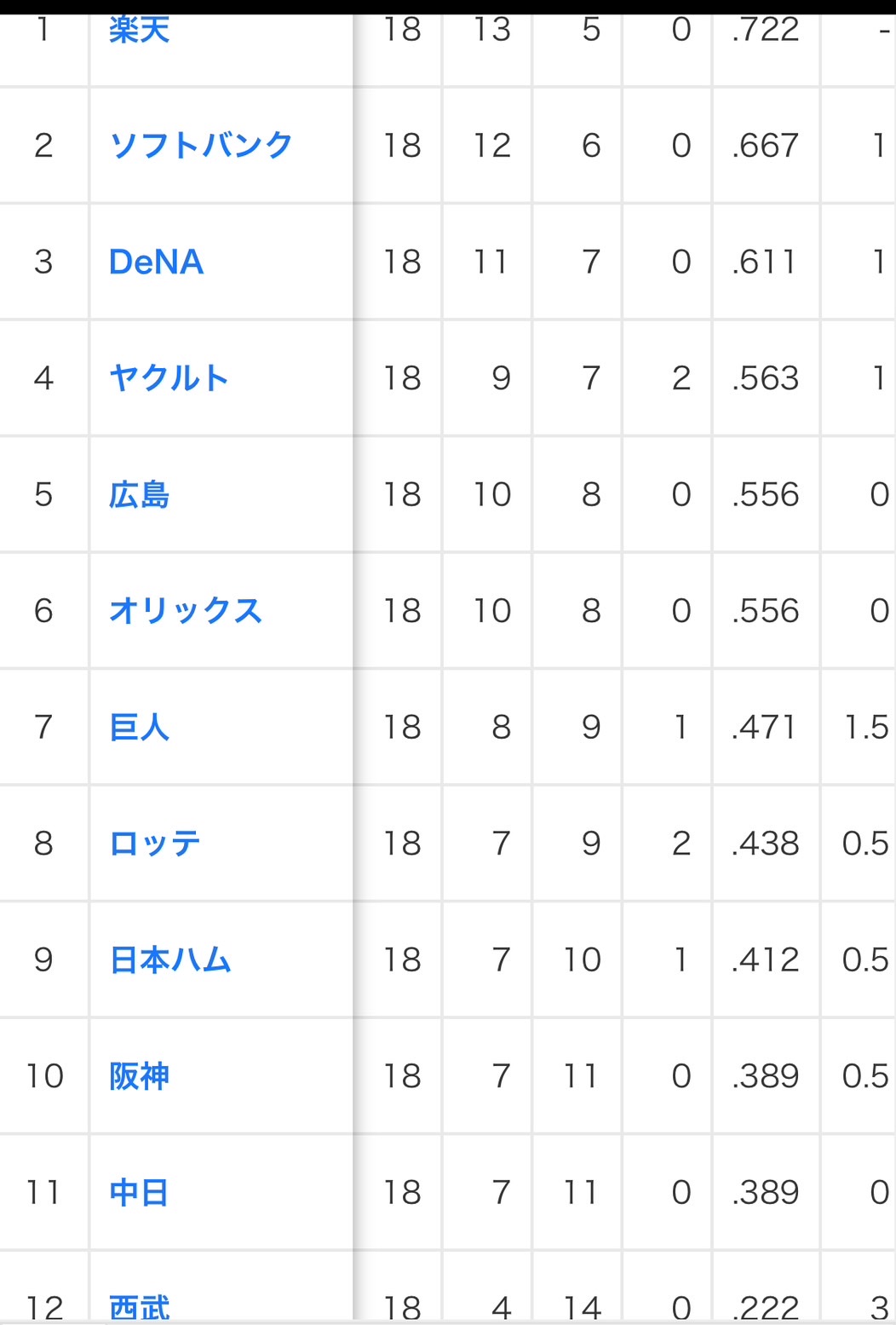Go to the オリックス team page
The image size is (896, 1325).
click(x=186, y=610)
